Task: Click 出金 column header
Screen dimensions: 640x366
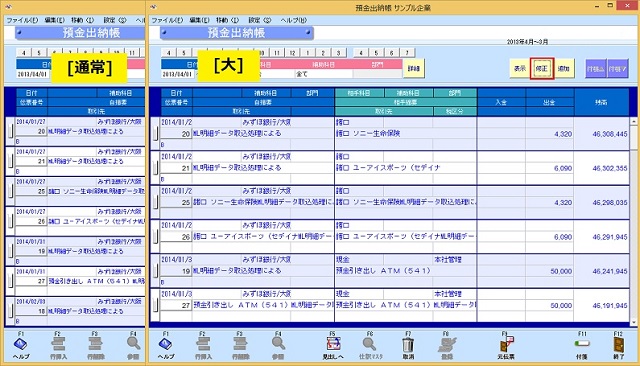Action: click(549, 102)
